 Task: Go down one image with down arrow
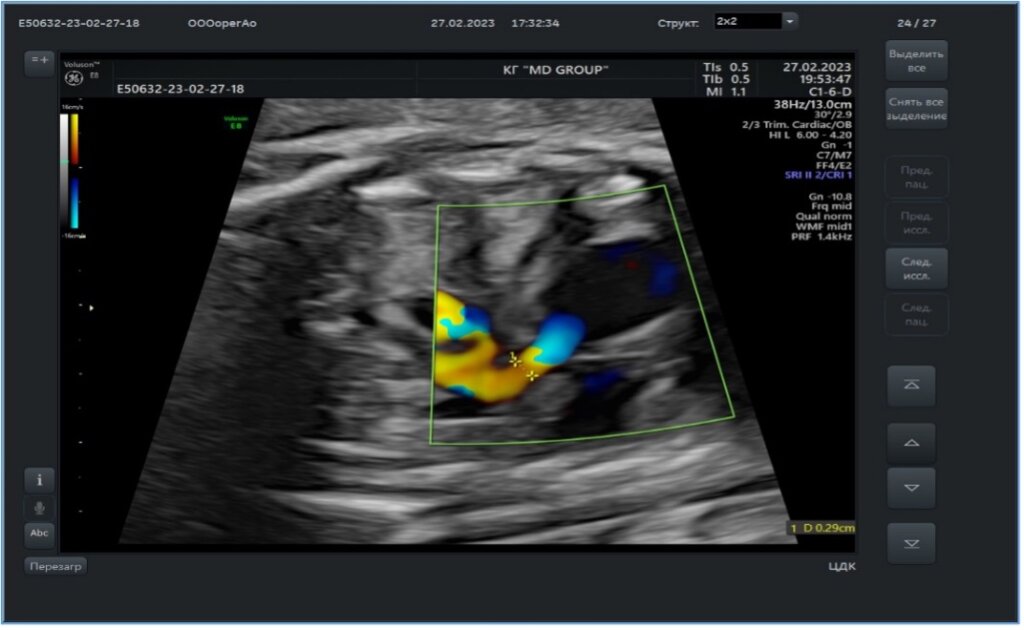(x=911, y=488)
